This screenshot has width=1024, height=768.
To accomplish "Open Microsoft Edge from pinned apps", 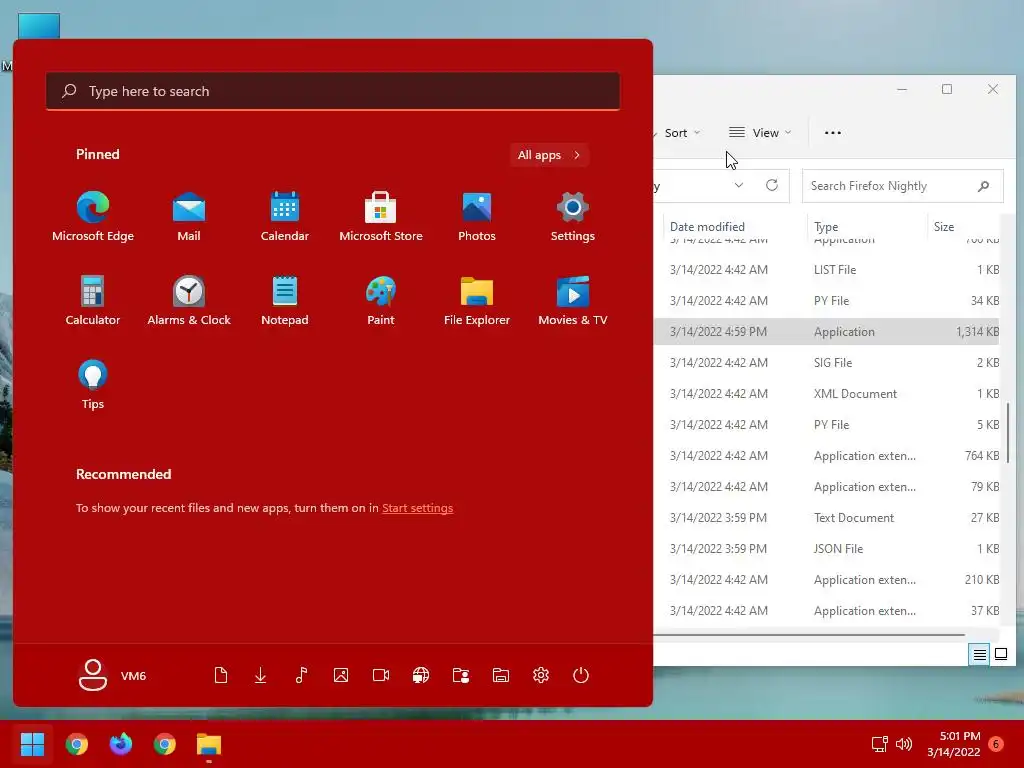I will [x=93, y=217].
